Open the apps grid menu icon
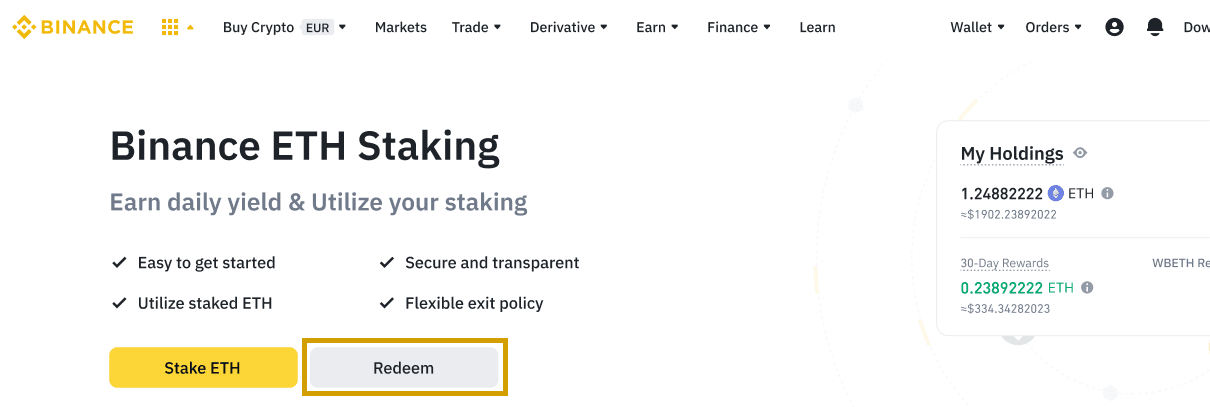Image resolution: width=1210 pixels, height=407 pixels. coord(170,27)
